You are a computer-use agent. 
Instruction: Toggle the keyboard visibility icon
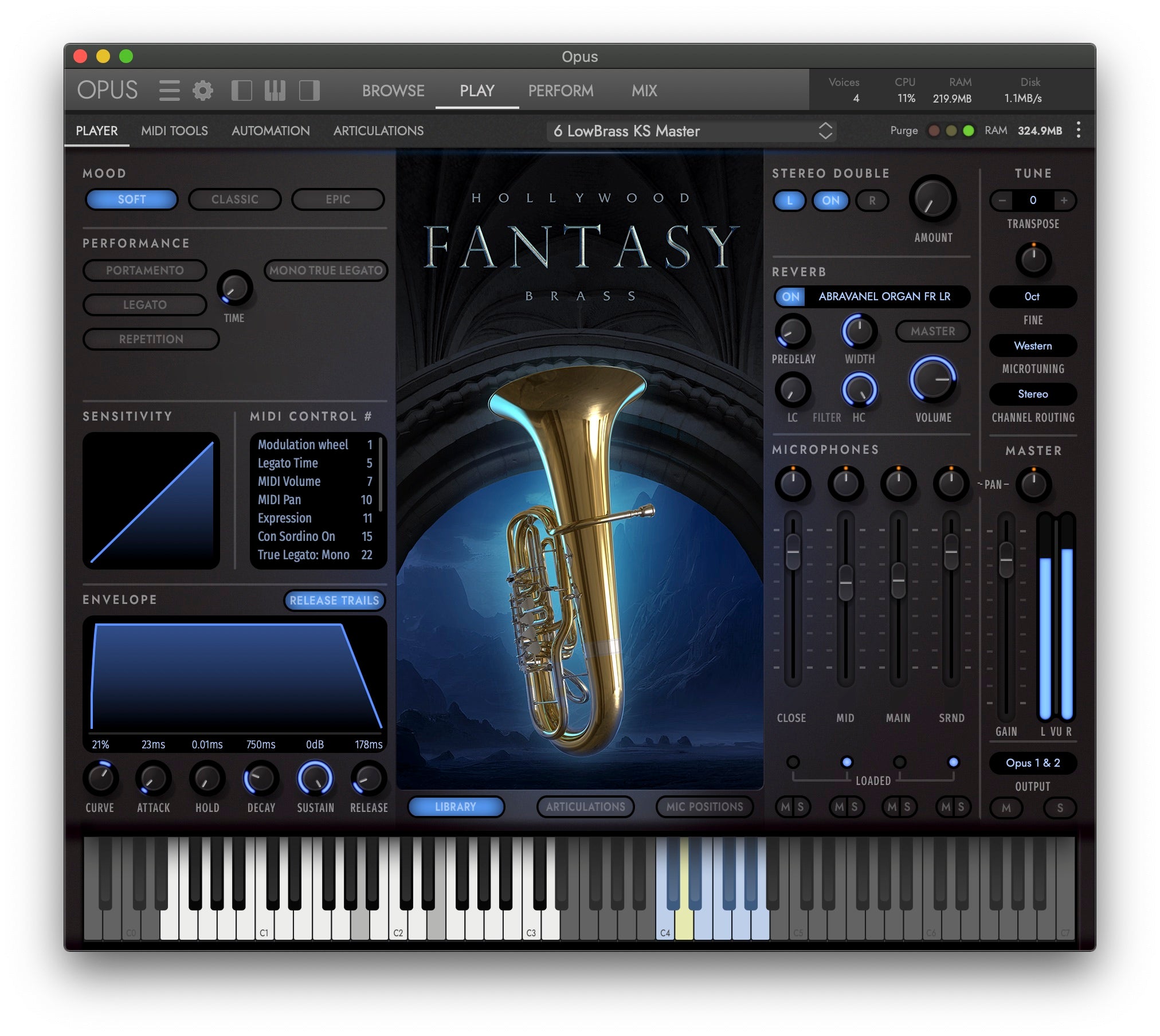275,91
